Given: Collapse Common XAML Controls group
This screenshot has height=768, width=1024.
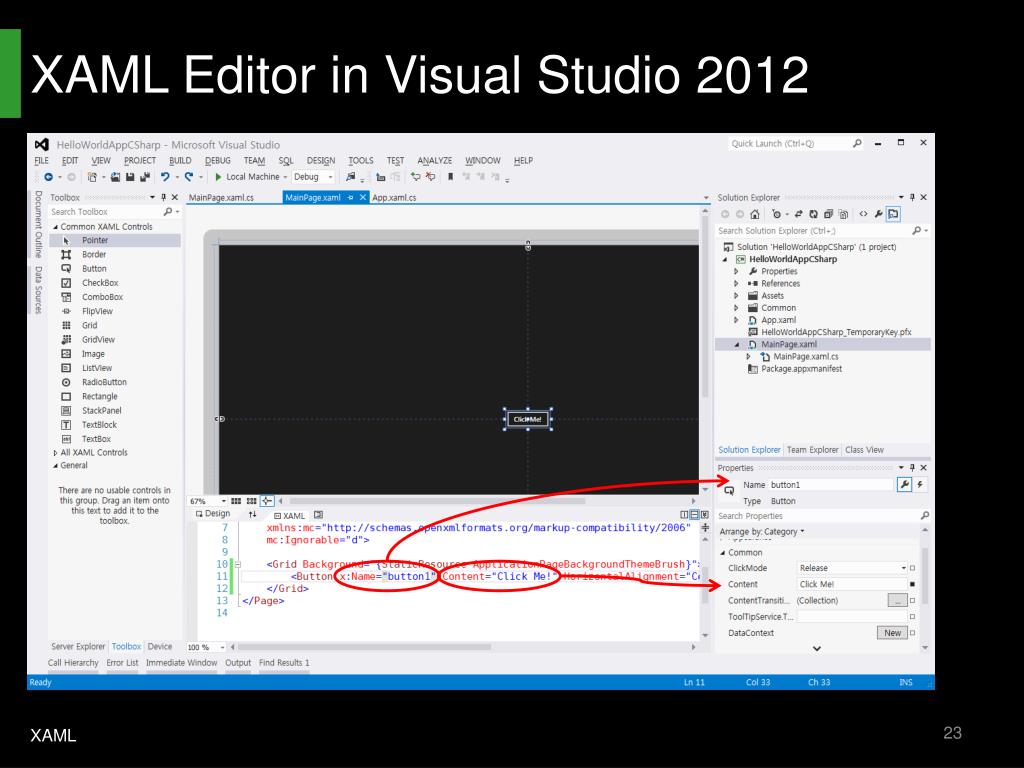Looking at the screenshot, I should 56,227.
